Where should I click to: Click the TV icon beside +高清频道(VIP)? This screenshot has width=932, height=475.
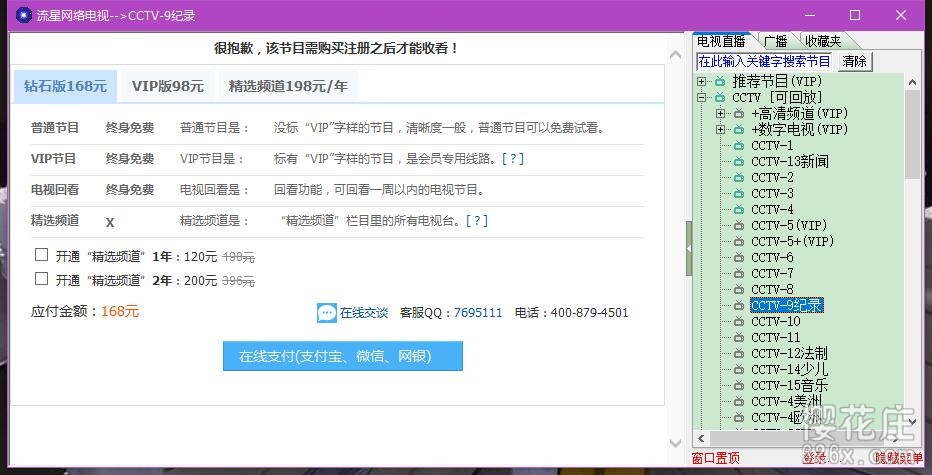click(x=739, y=113)
